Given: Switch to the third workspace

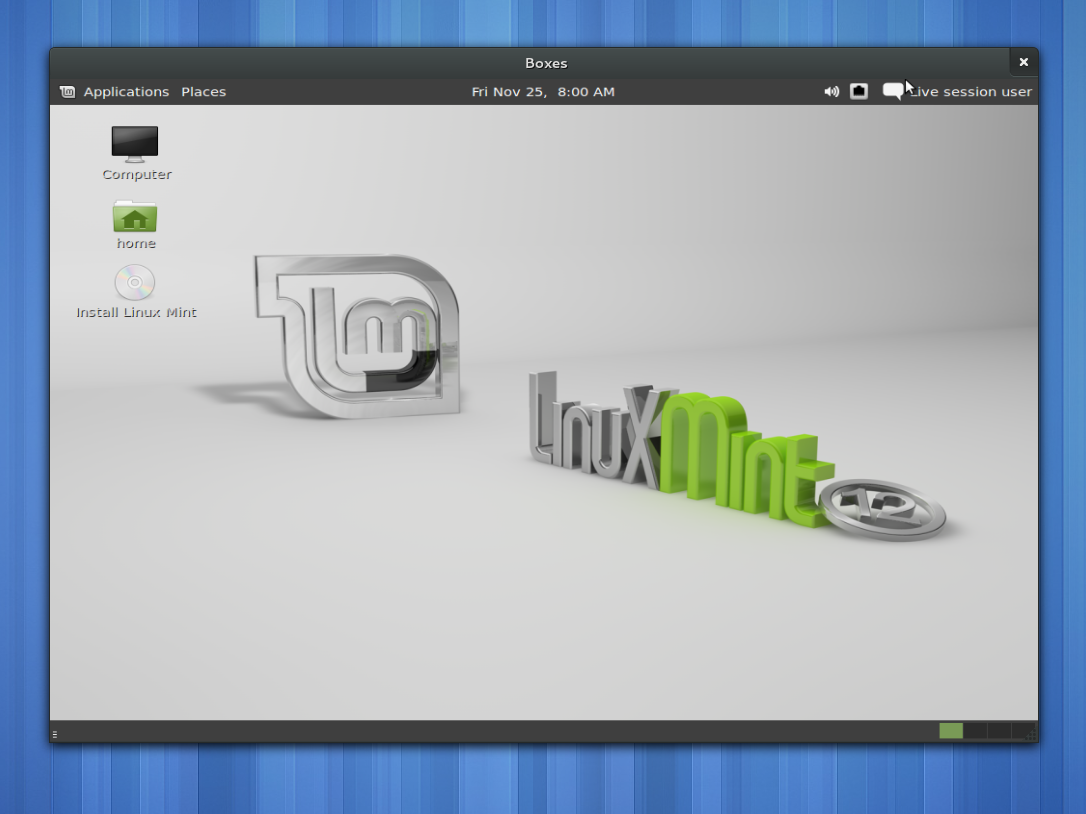Looking at the screenshot, I should tap(999, 731).
